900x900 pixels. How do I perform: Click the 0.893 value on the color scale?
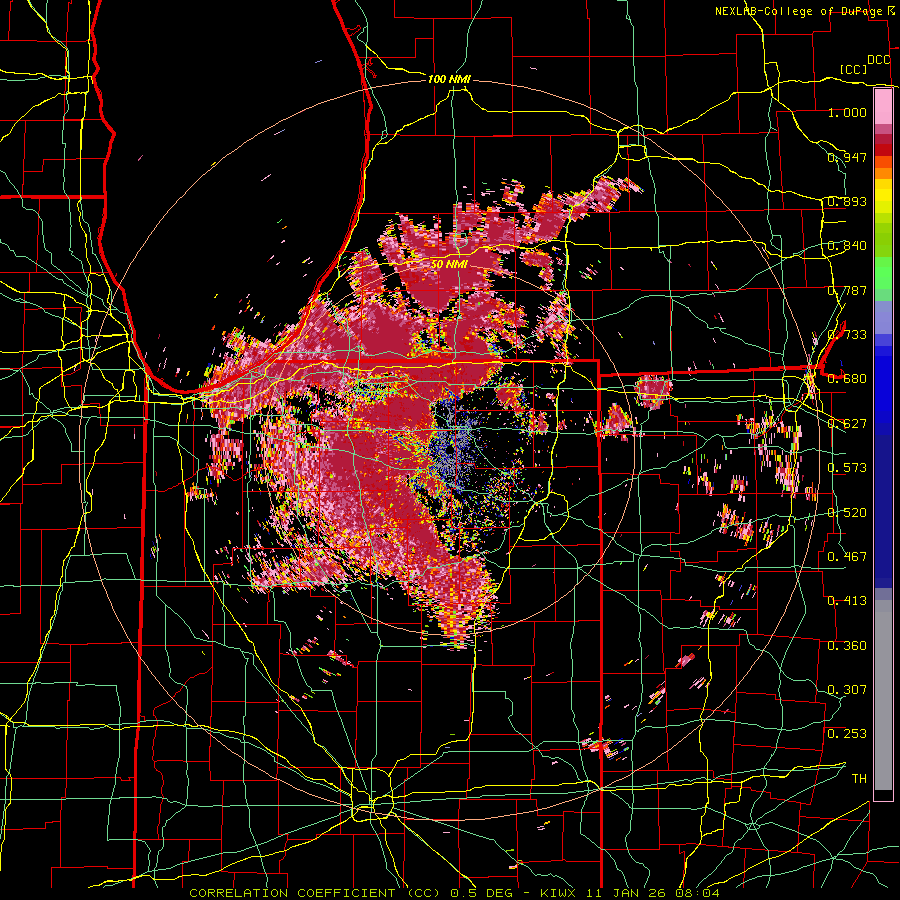(847, 201)
